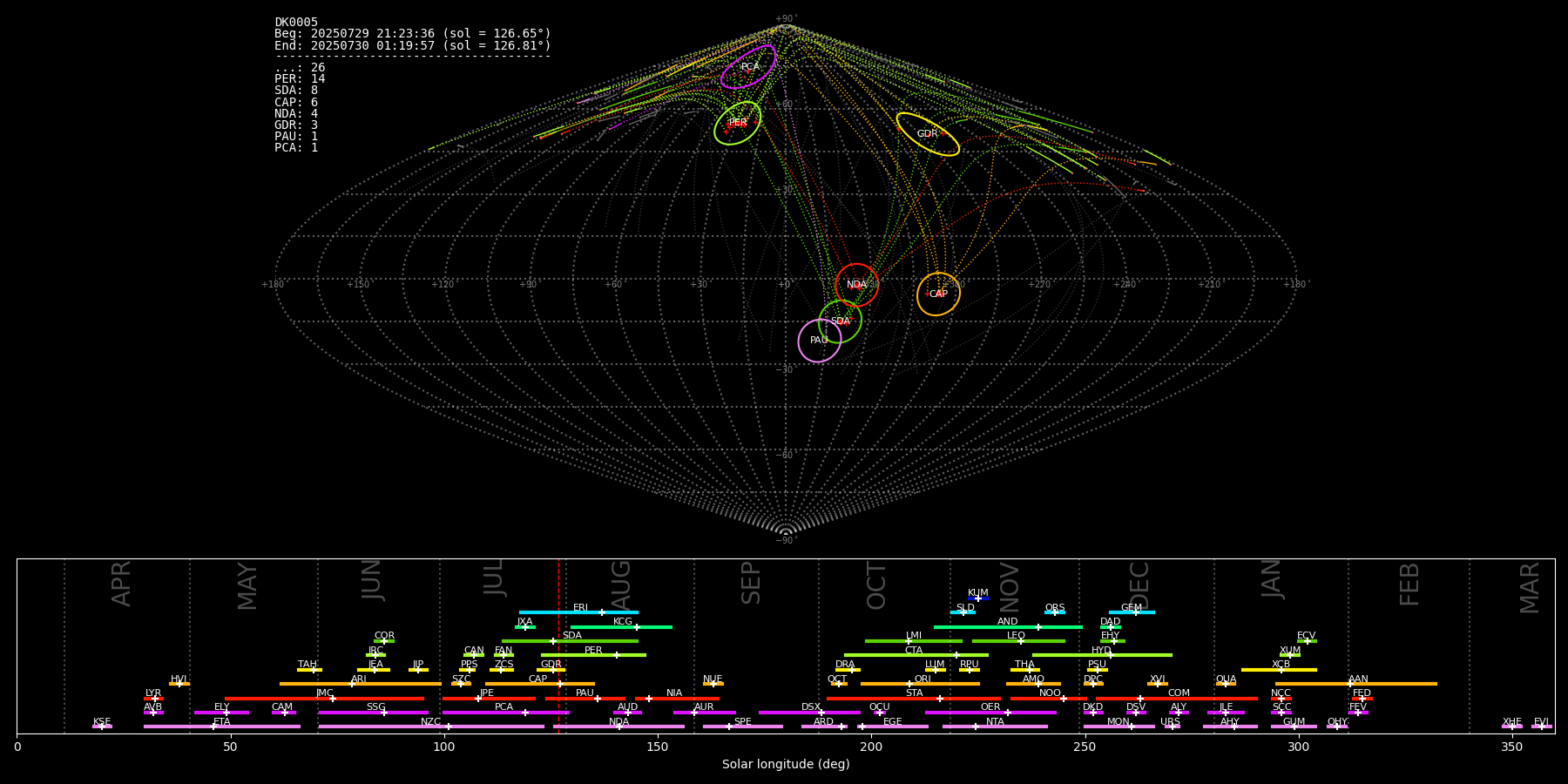
Task: Click the QUA shower bar in timeline
Action: tap(1226, 684)
